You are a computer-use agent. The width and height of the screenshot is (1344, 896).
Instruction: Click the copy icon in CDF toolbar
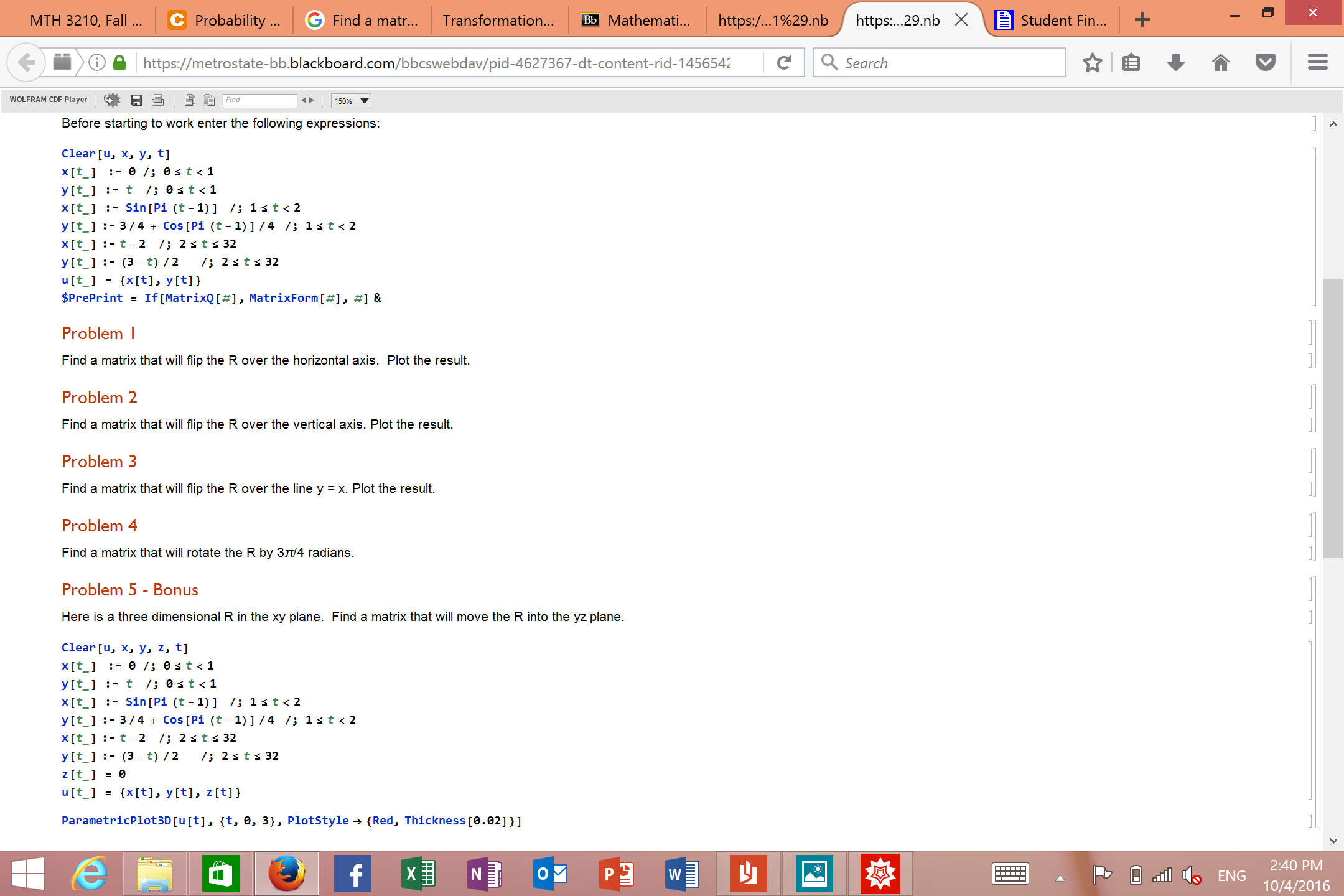190,100
